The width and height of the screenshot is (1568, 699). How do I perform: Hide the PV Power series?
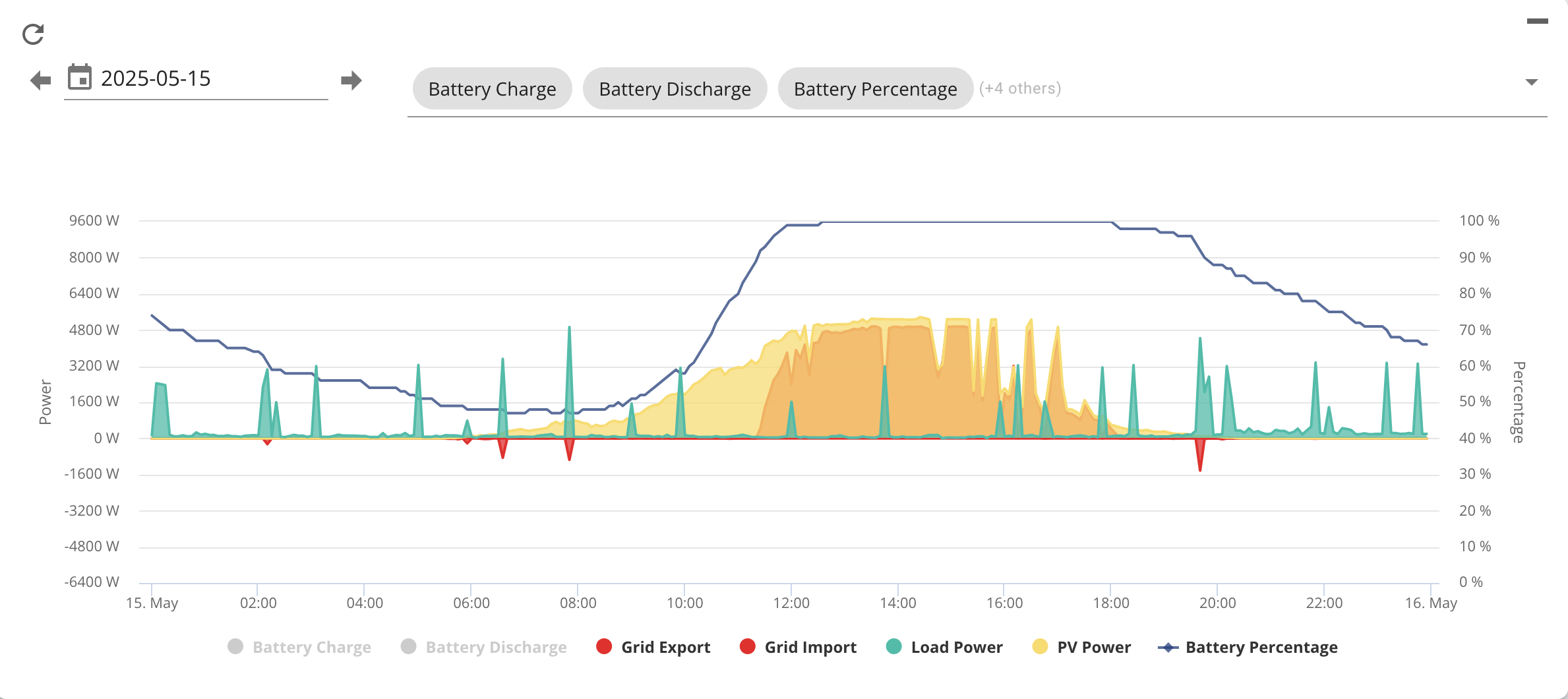[x=1082, y=647]
